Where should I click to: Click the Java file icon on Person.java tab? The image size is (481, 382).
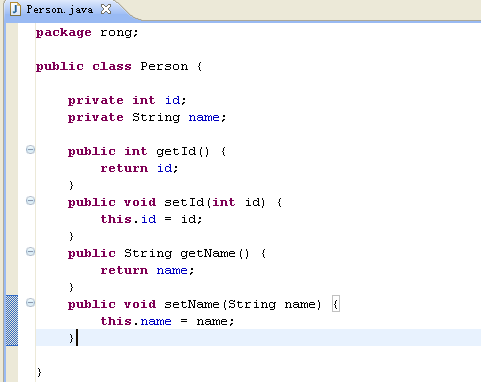tap(15, 9)
